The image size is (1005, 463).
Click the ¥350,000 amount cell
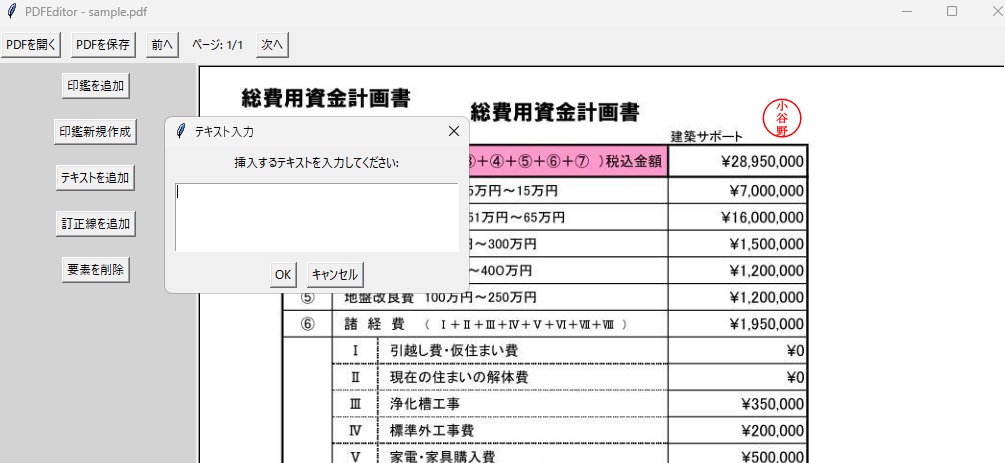click(x=737, y=404)
